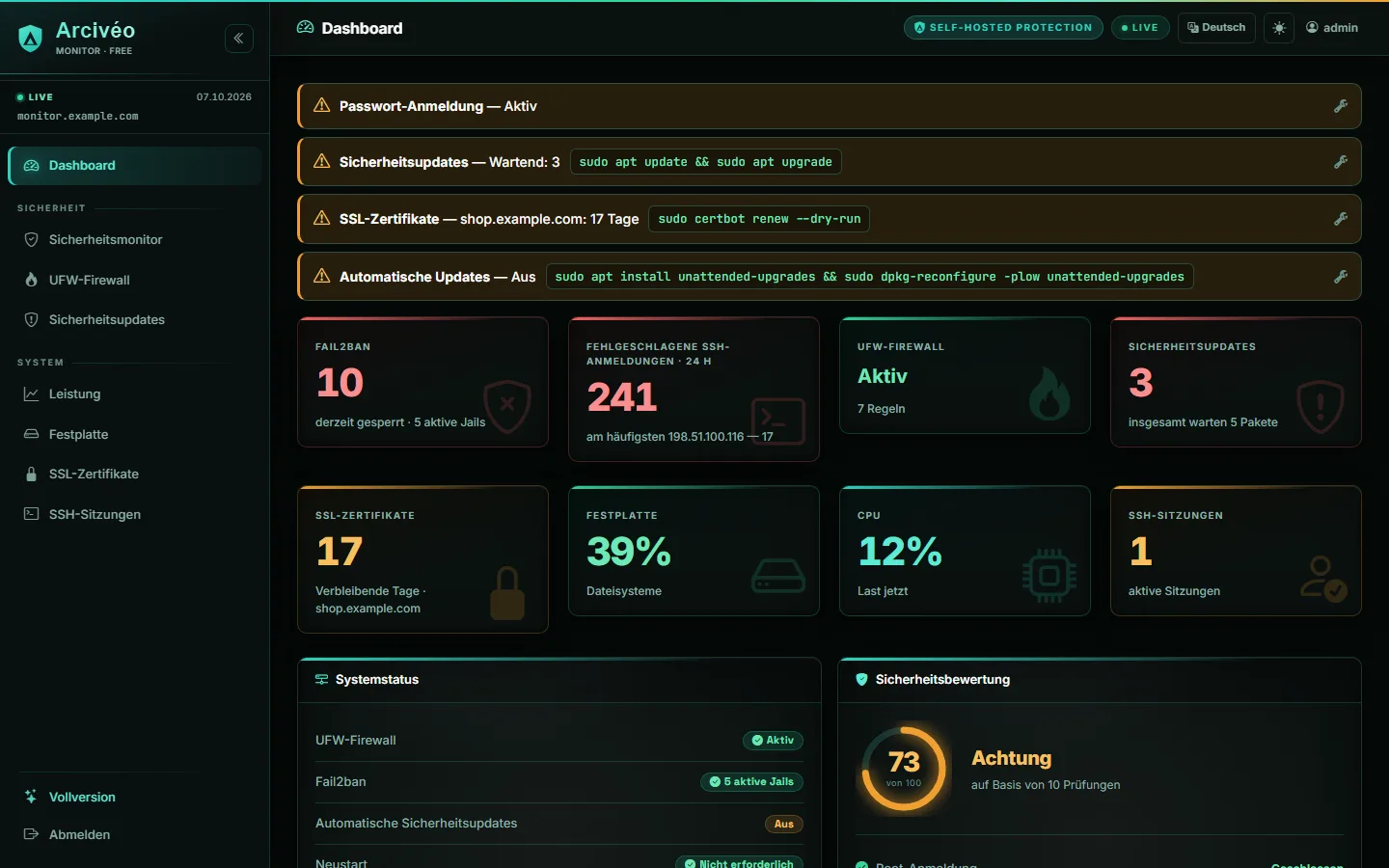This screenshot has width=1389, height=868.
Task: Click the unattended-upgrades install command
Action: pos(869,277)
